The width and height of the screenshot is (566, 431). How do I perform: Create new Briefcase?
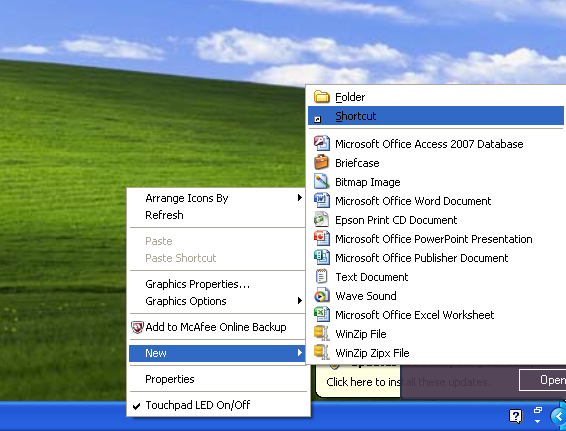(x=436, y=163)
